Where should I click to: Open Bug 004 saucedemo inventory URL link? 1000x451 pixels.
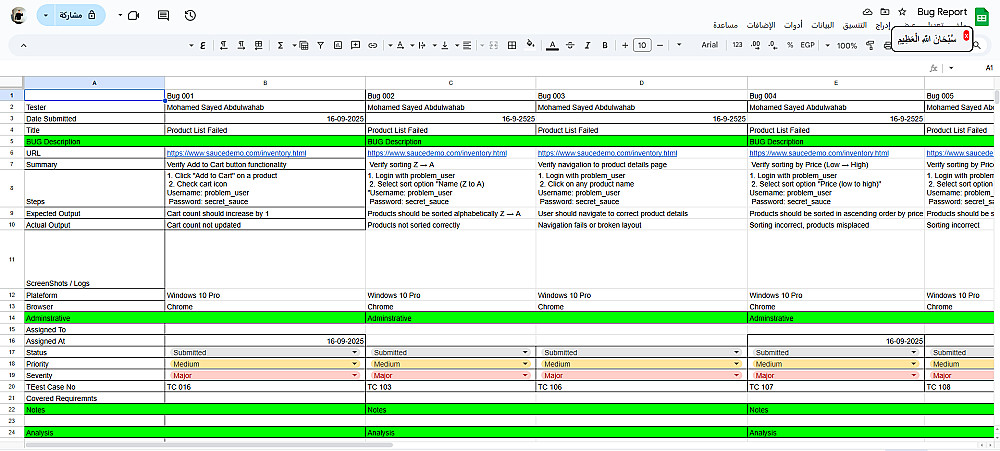coord(819,153)
